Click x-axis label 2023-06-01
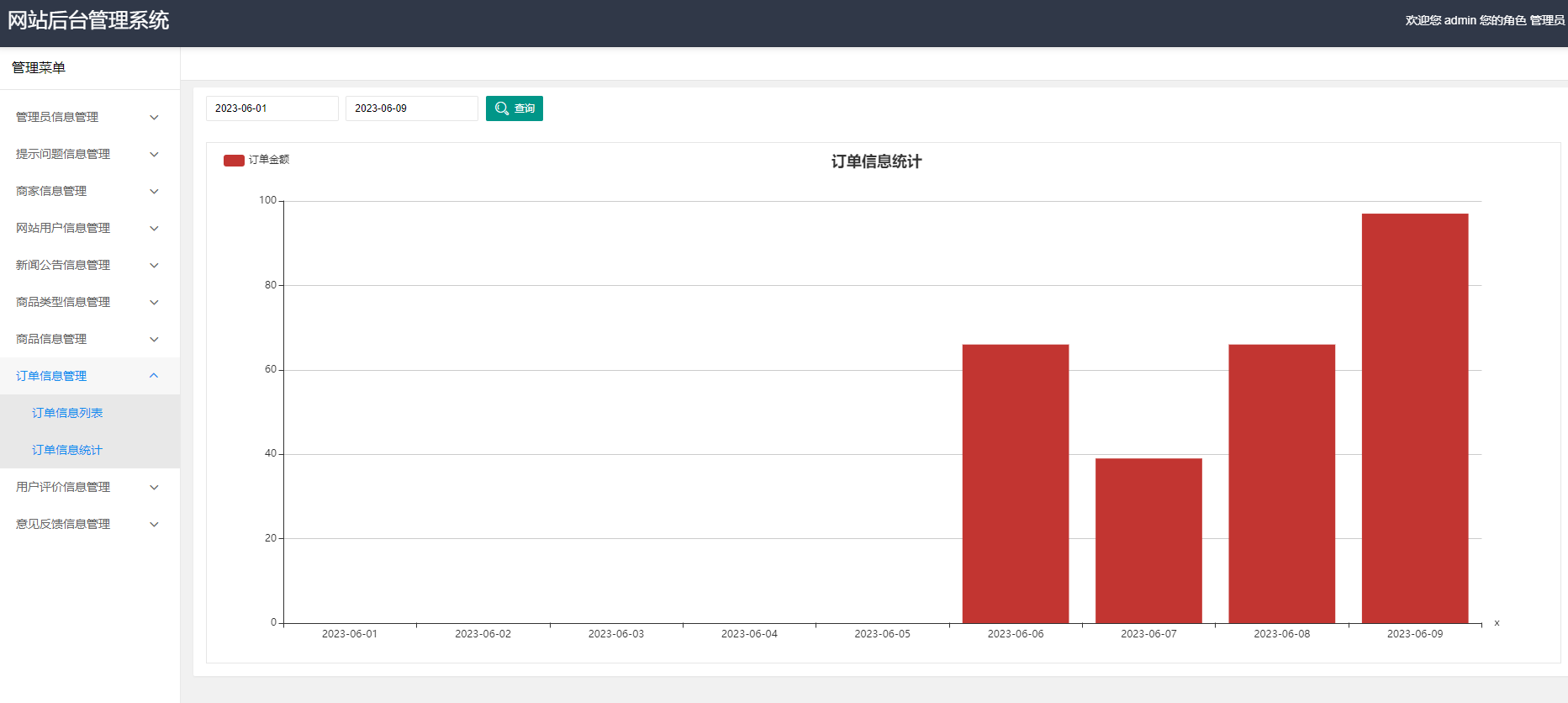The image size is (1568, 703). click(x=350, y=634)
